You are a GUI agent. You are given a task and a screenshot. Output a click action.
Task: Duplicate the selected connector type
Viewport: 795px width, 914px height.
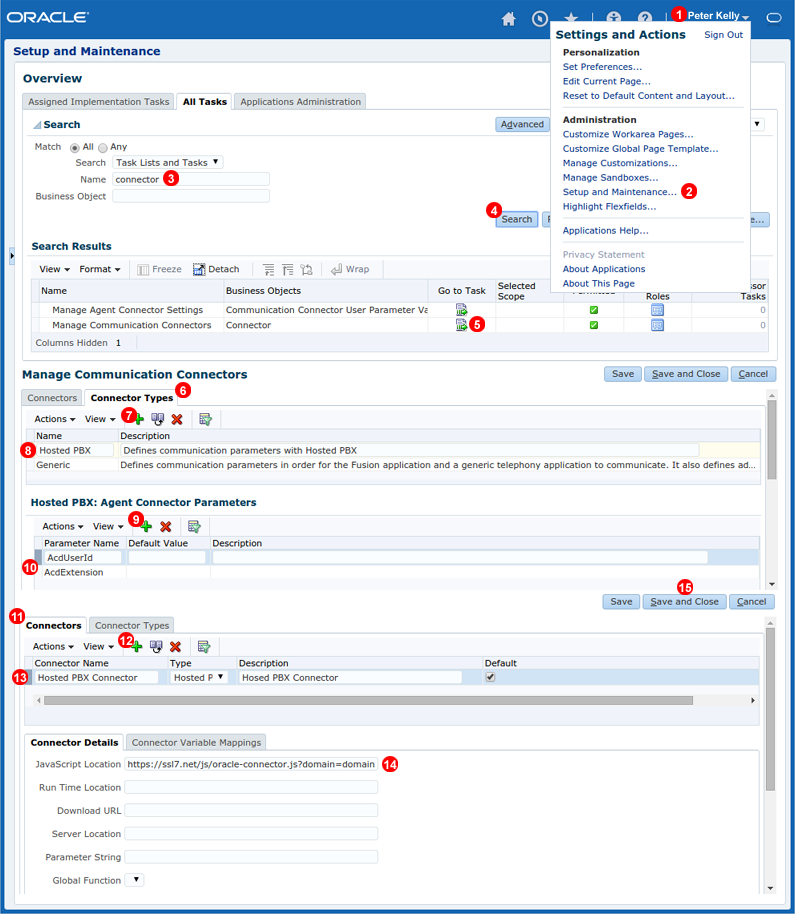(157, 419)
